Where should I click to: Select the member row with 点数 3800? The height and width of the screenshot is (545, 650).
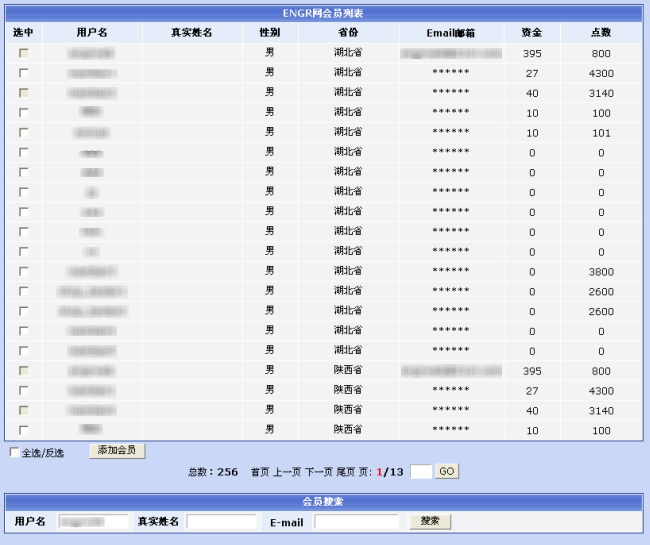coord(23,271)
